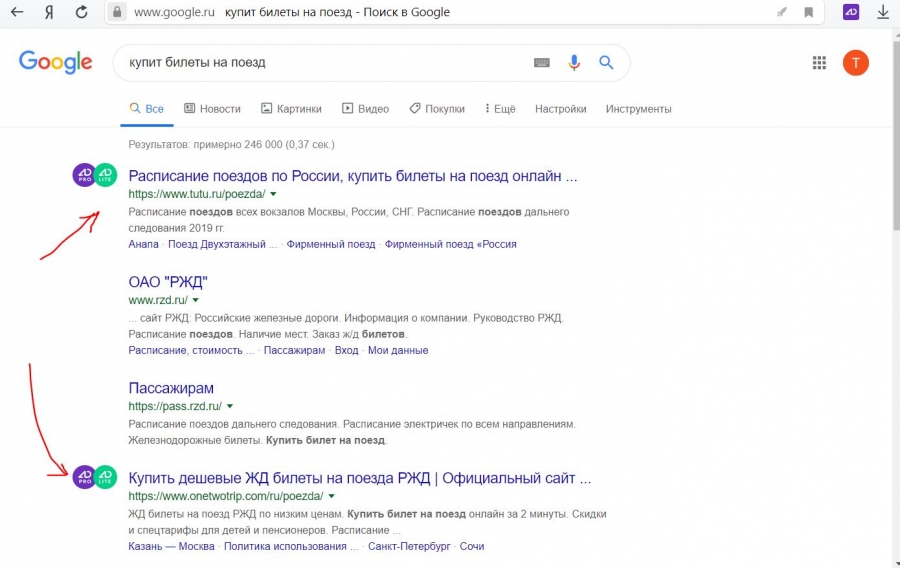The width and height of the screenshot is (900, 568).
Task: Click the purple PRO badge next to the tutu.ru result
Action: pos(84,175)
